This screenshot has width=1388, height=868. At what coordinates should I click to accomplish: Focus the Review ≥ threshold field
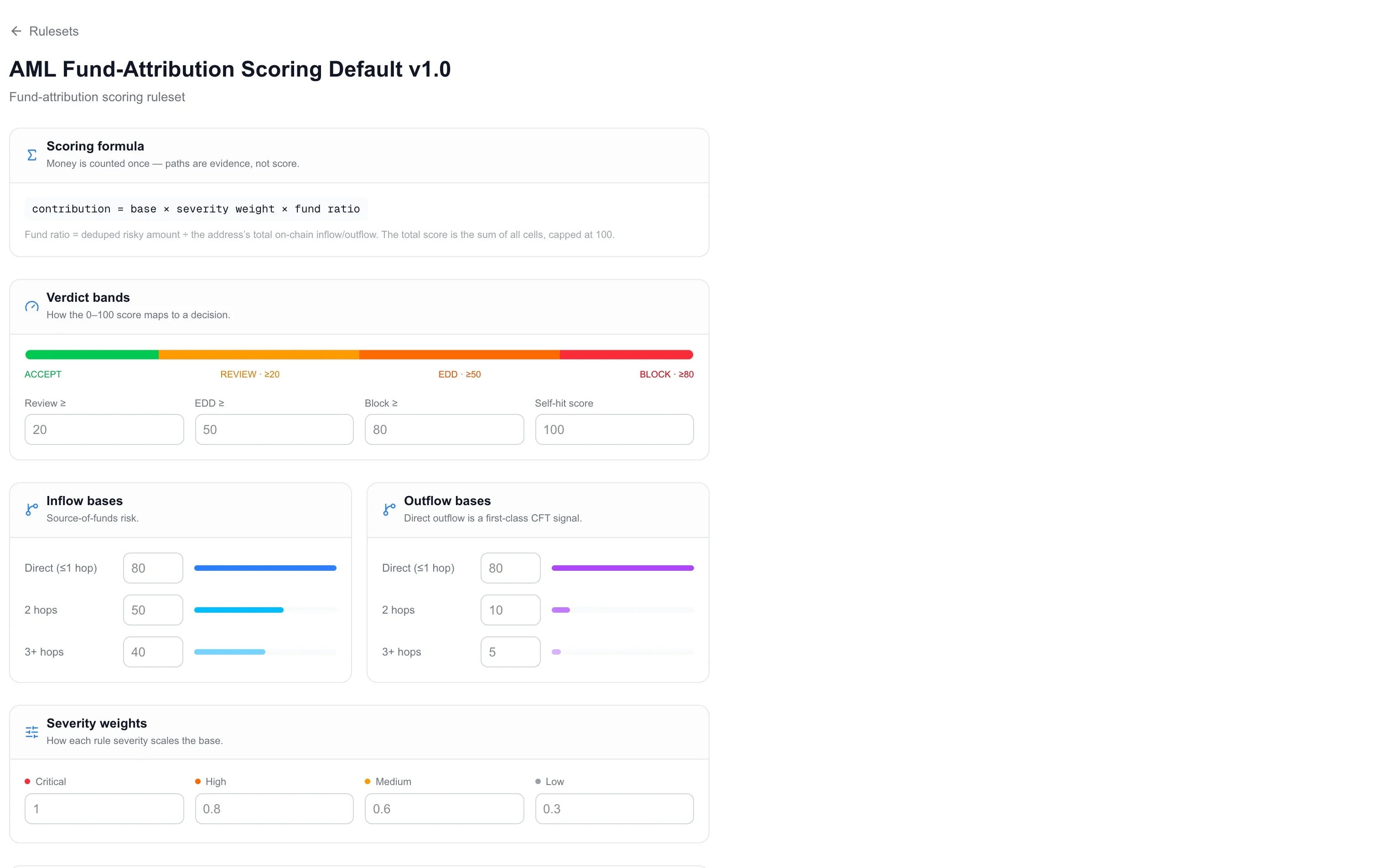[x=104, y=429]
